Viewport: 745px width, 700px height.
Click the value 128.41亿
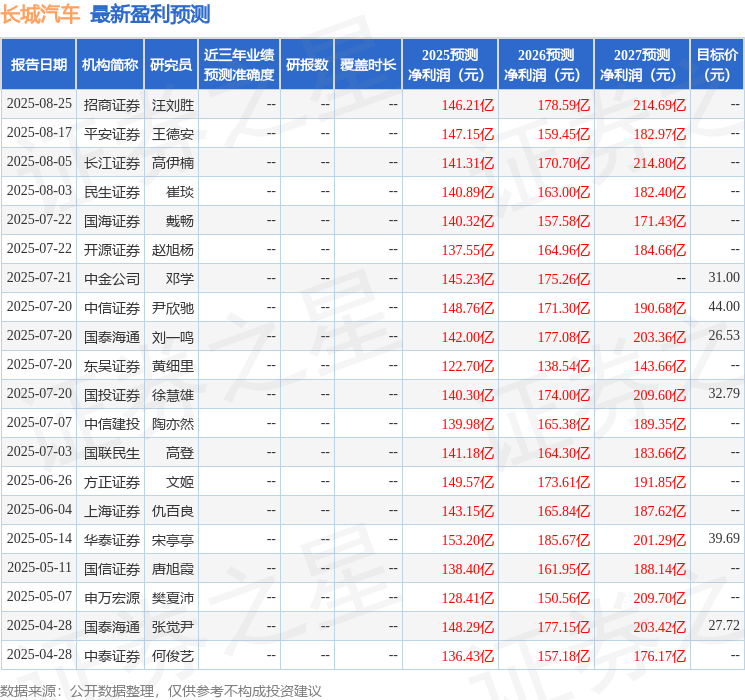(x=468, y=598)
